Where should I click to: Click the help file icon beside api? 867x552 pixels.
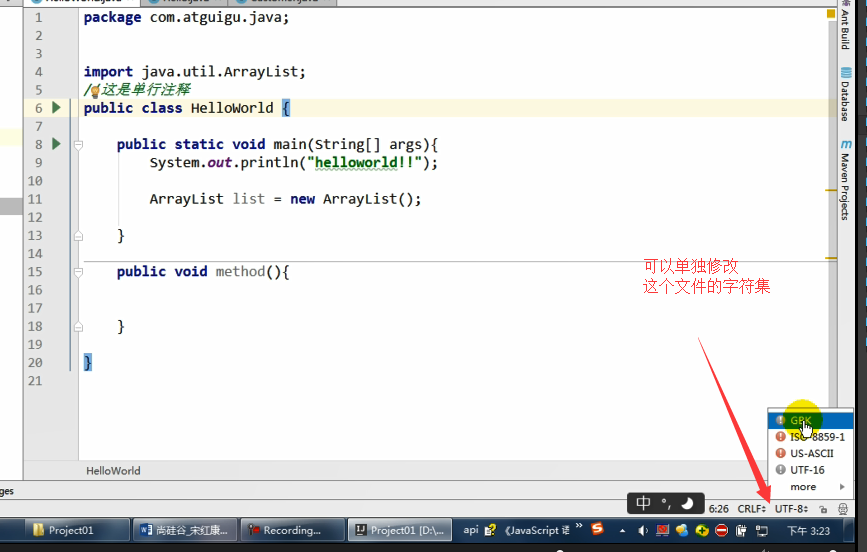490,530
